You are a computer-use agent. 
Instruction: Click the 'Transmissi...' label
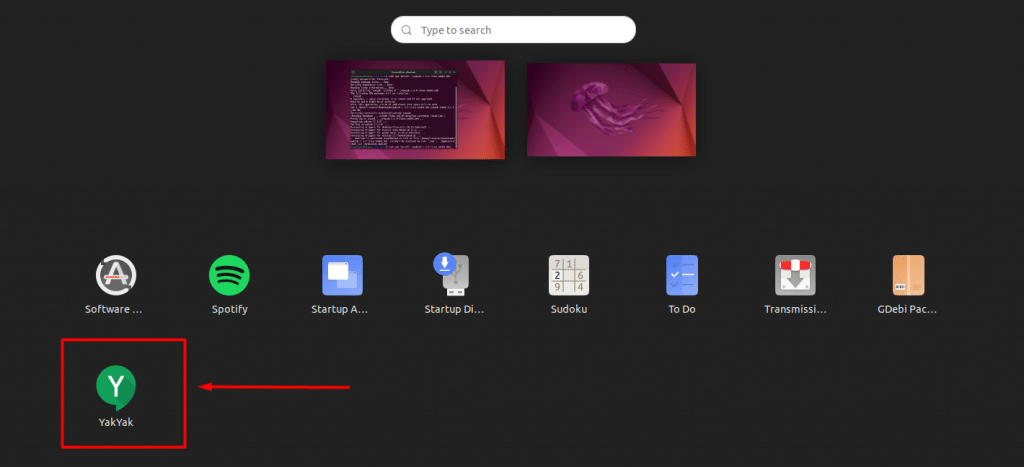point(795,310)
